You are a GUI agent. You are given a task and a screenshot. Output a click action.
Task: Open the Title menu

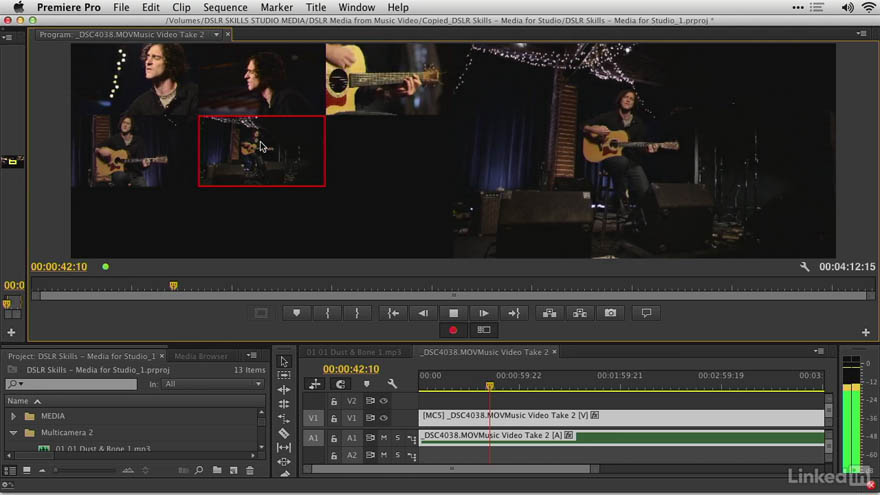point(315,7)
